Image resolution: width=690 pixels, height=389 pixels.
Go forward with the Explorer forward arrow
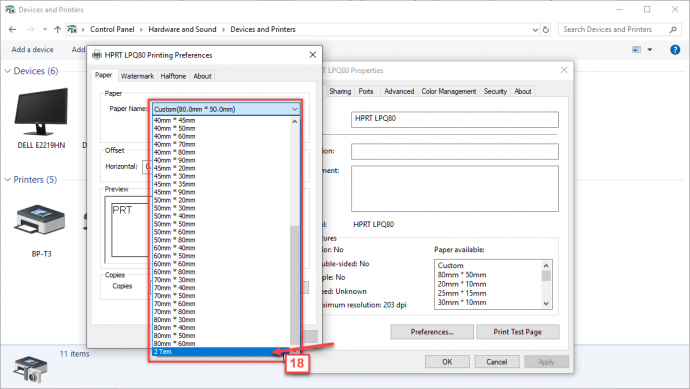point(30,29)
